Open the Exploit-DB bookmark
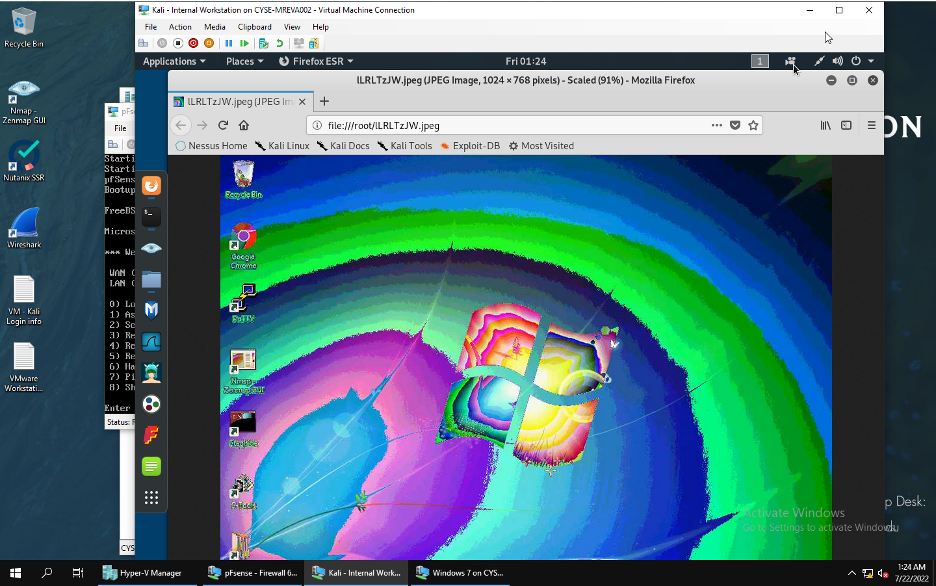The width and height of the screenshot is (936, 586). click(x=470, y=146)
